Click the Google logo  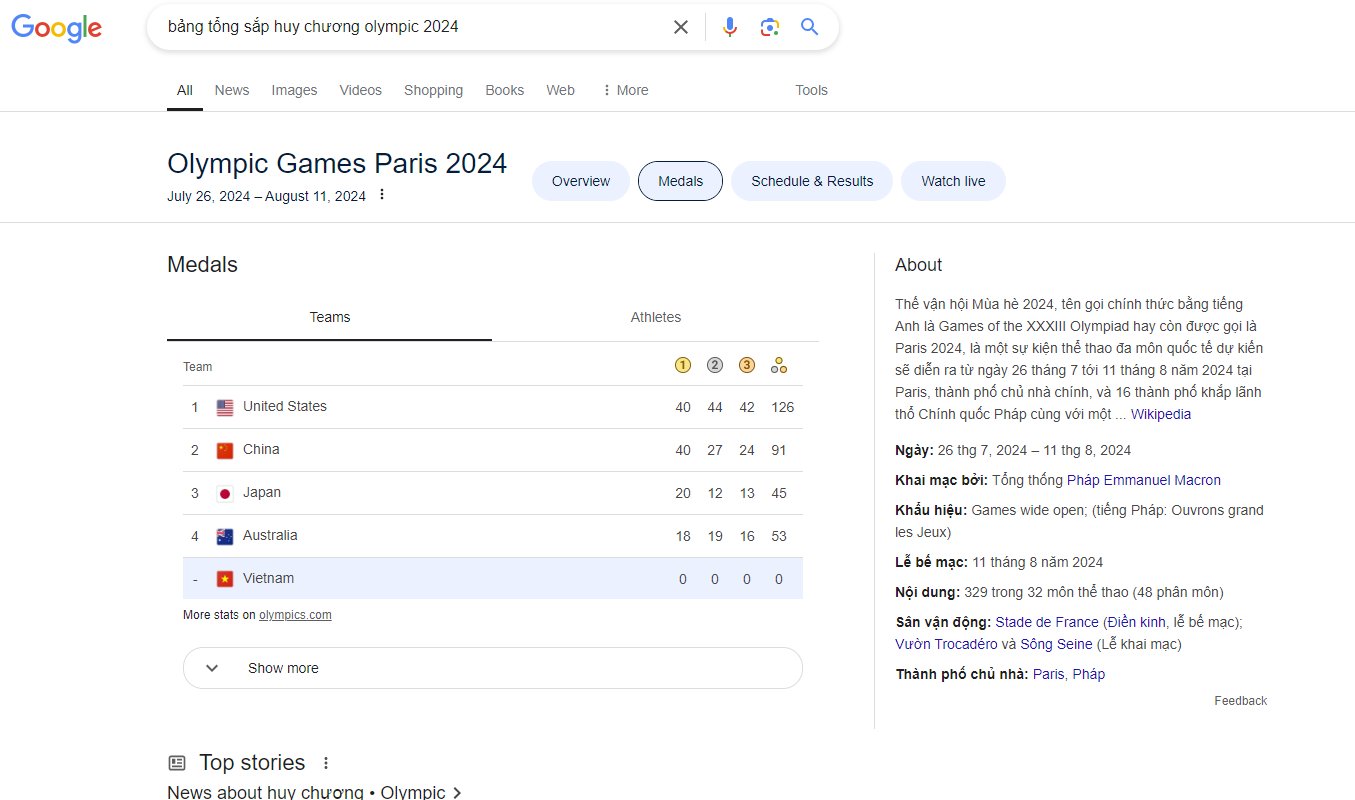[57, 27]
